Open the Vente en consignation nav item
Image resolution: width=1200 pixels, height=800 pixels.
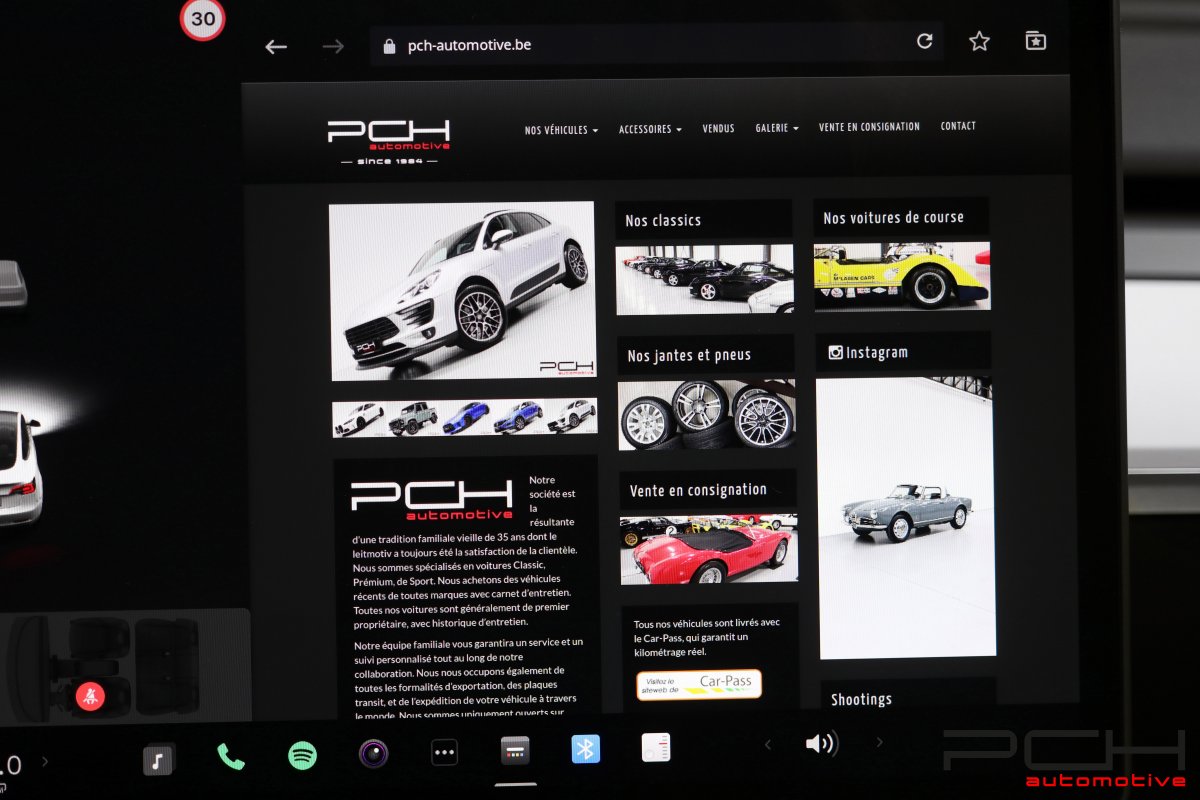point(869,127)
